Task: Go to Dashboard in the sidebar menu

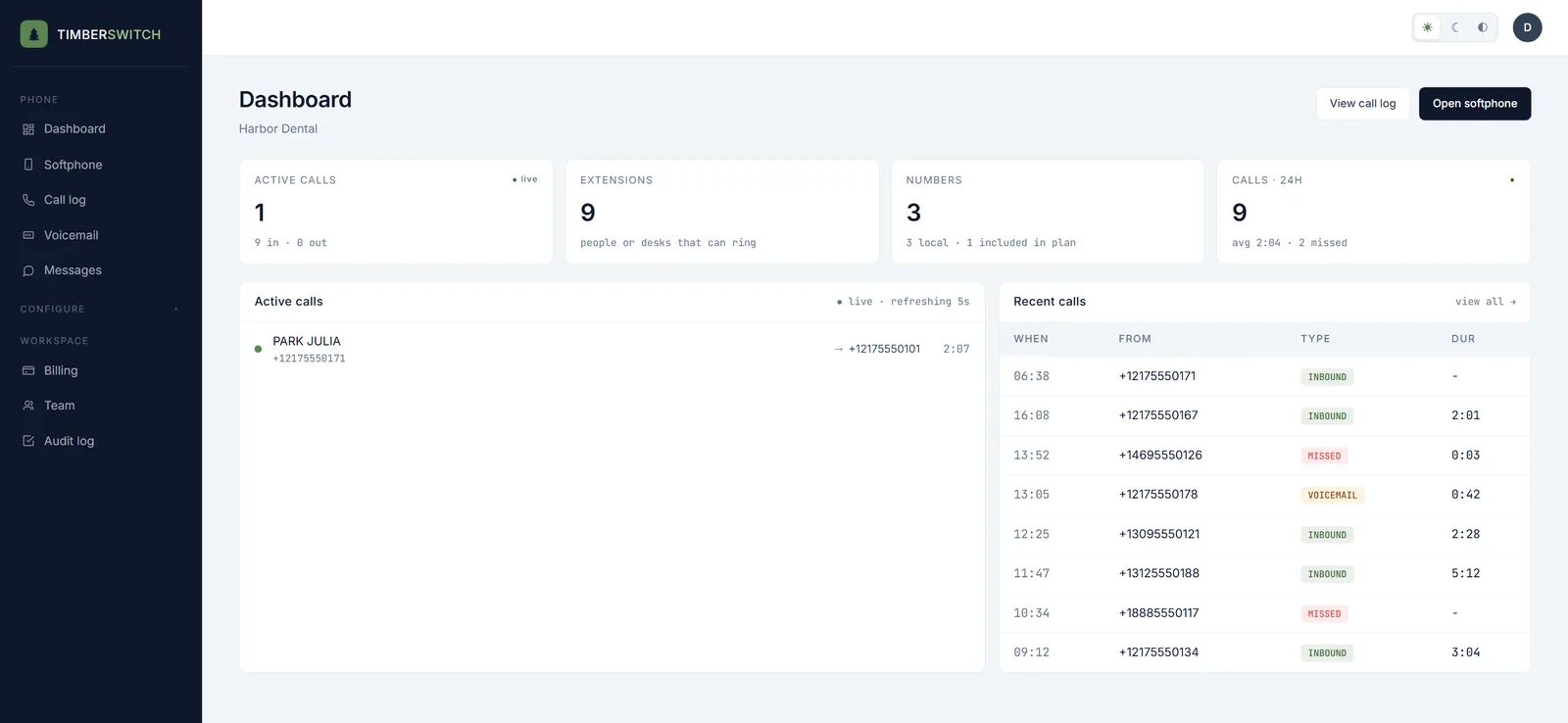Action: 74,129
